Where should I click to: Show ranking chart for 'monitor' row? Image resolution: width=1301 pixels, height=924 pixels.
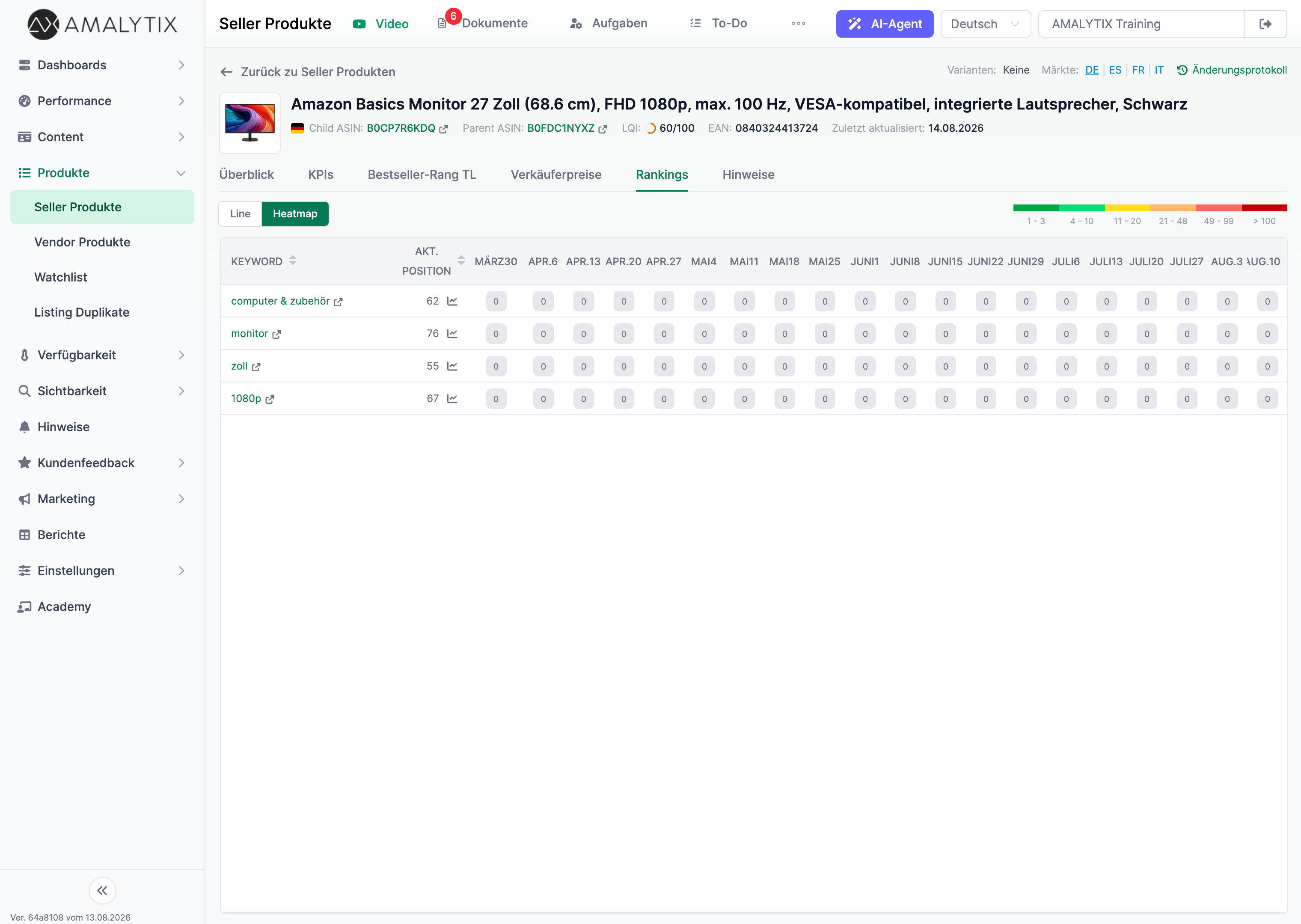(x=452, y=333)
